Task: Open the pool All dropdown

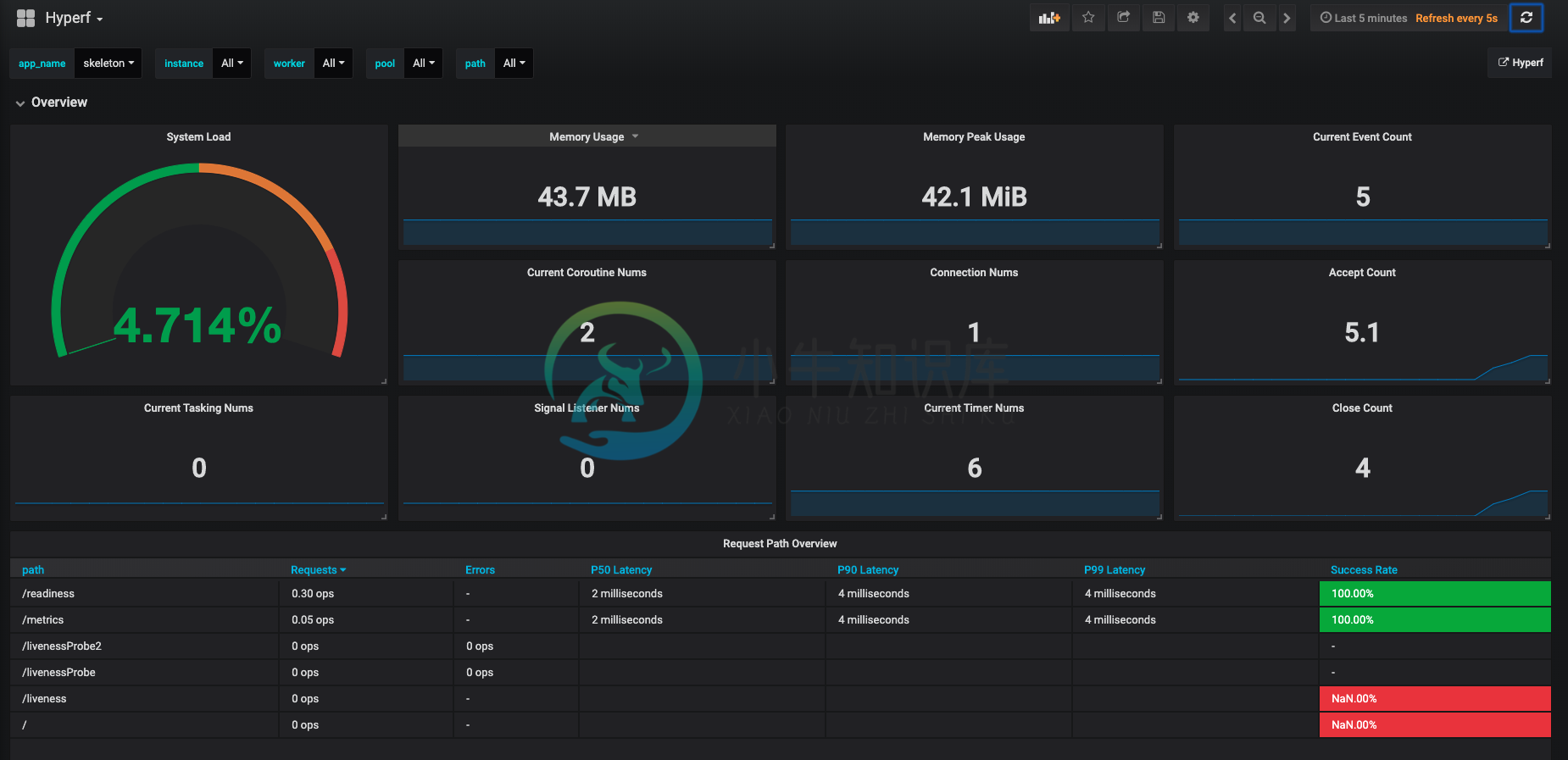Action: 423,64
